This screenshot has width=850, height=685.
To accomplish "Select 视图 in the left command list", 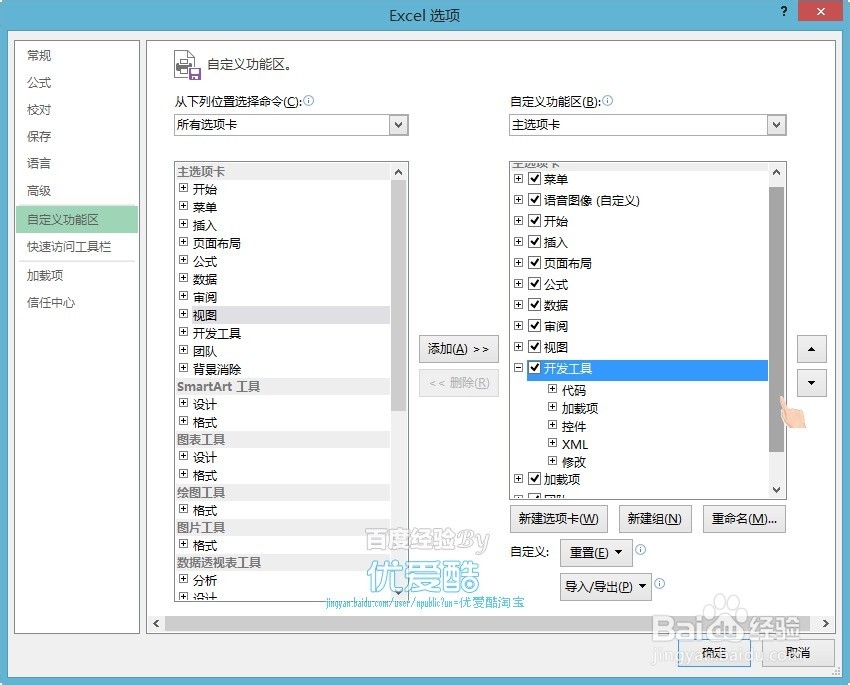I will [205, 315].
